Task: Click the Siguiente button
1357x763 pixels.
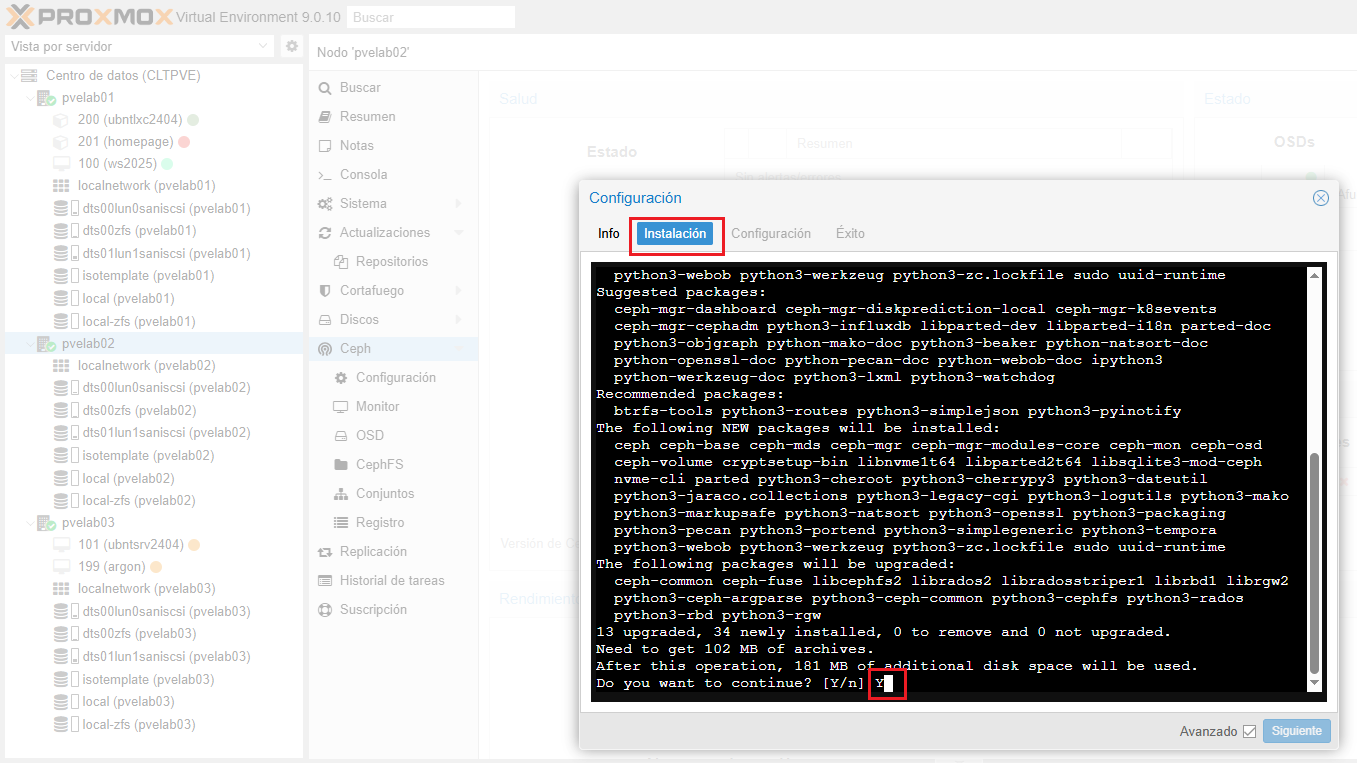Action: [1297, 731]
